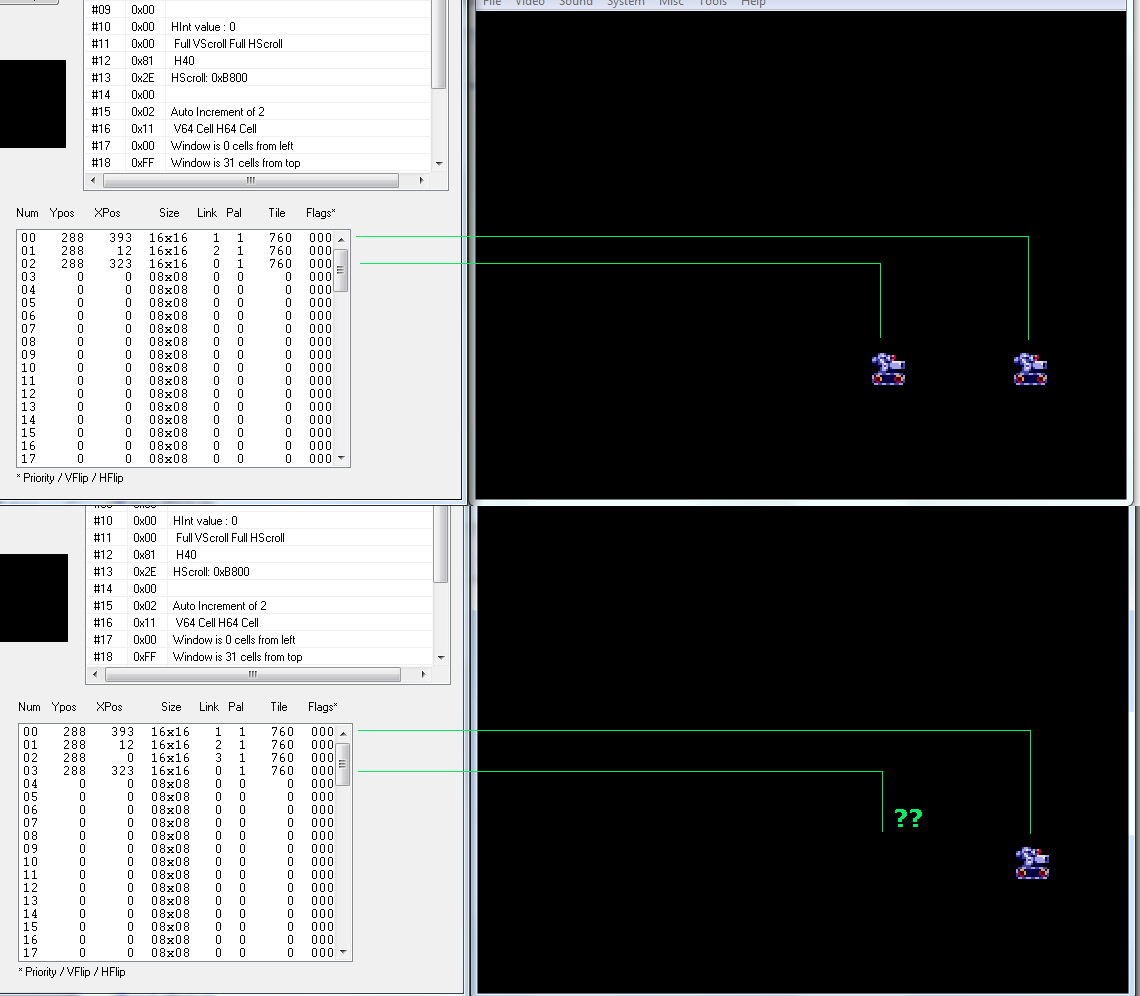Click the right tank sprite in top emulator screen
The height and width of the screenshot is (996, 1140).
click(x=1030, y=369)
